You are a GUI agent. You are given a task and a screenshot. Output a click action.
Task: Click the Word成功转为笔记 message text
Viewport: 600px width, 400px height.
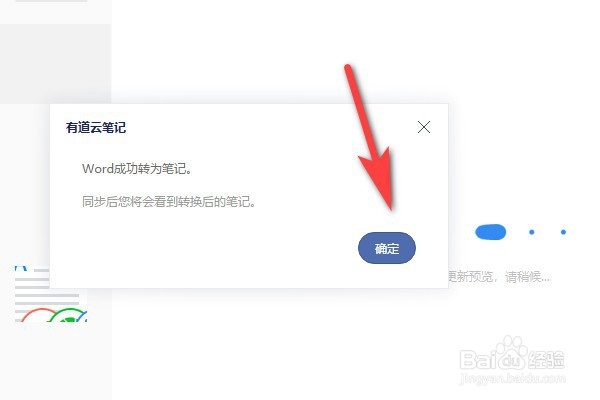(x=137, y=168)
